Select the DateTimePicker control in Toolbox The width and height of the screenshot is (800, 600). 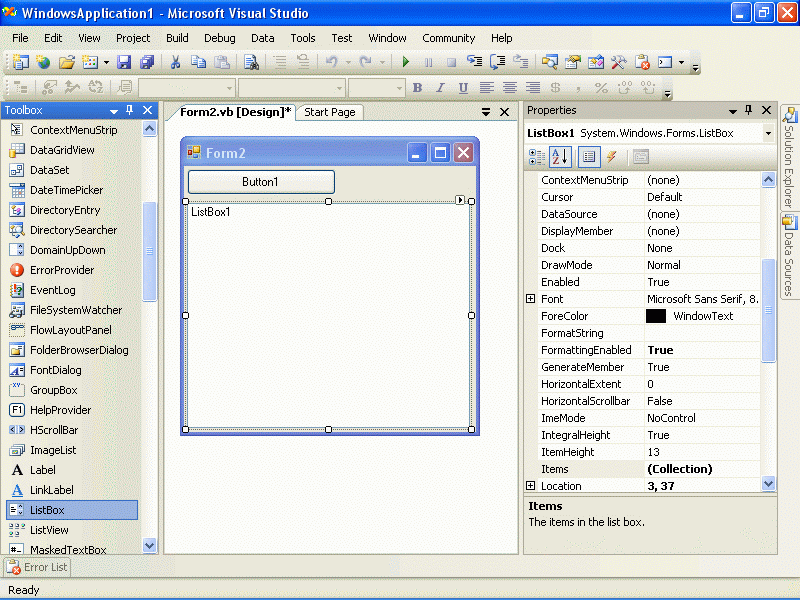point(66,190)
